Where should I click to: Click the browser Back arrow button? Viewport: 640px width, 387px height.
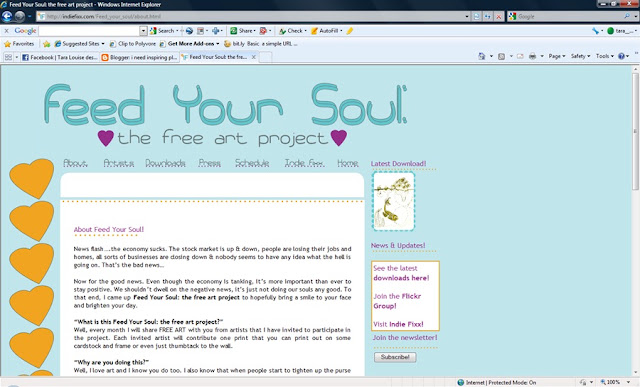click(7, 16)
